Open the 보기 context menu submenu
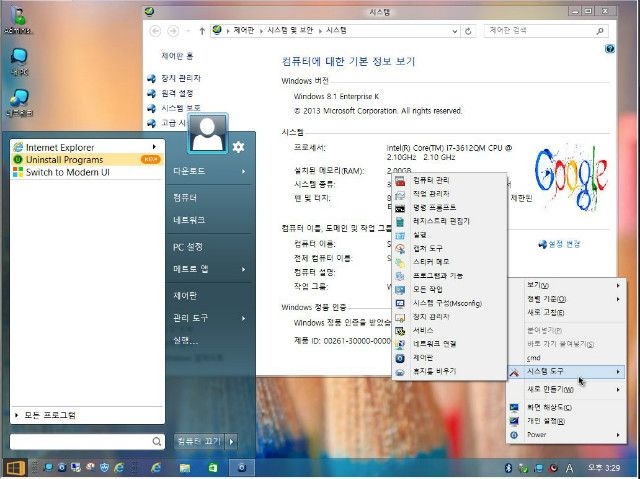This screenshot has width=640, height=479. [567, 285]
